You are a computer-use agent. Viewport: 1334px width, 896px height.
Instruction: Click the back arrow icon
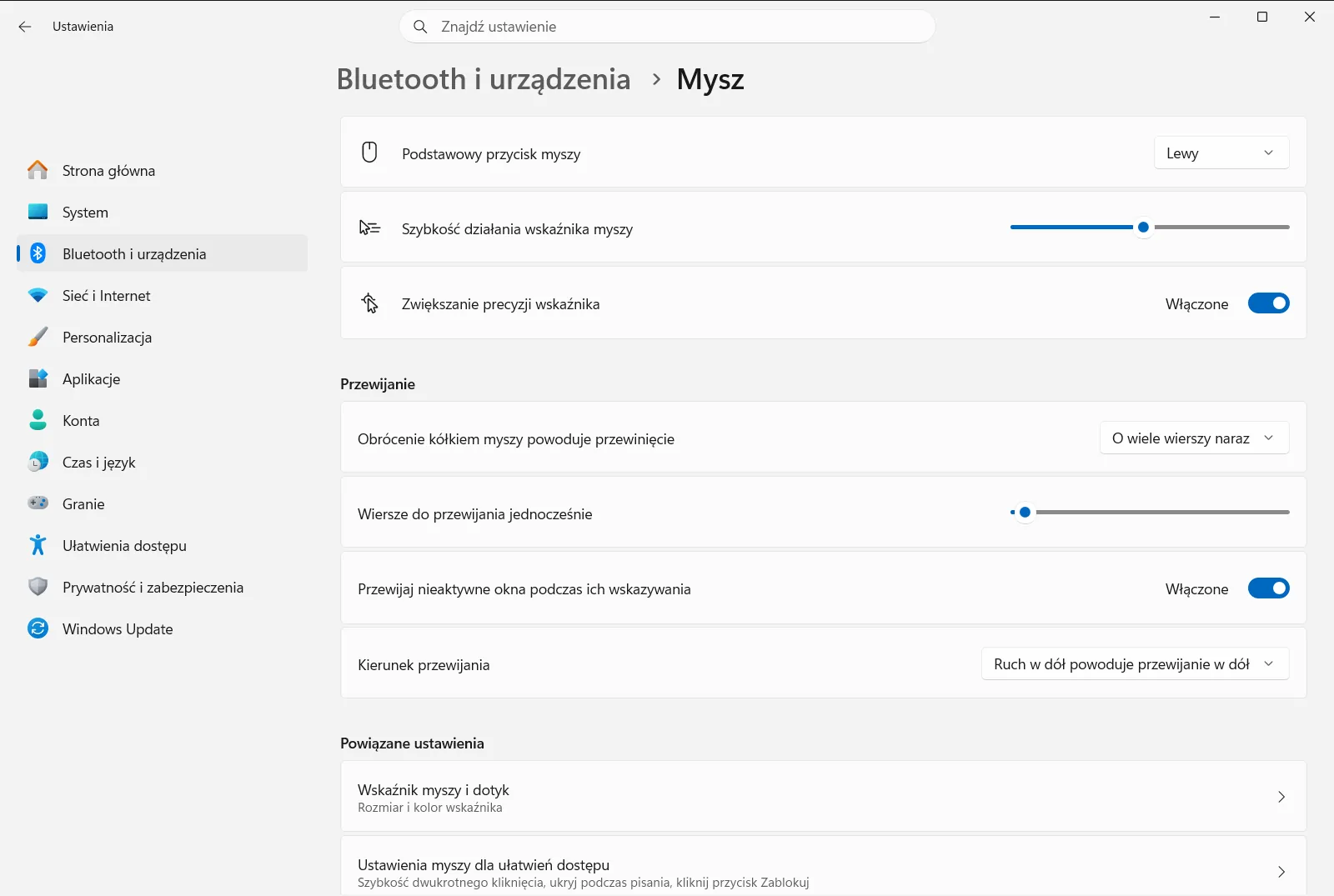(25, 27)
